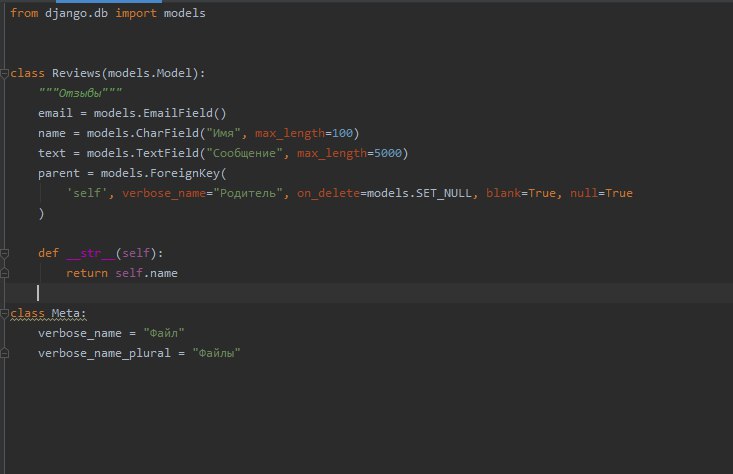The height and width of the screenshot is (474, 733).
Task: Click the underlined 'Meta' class name
Action: coord(65,313)
